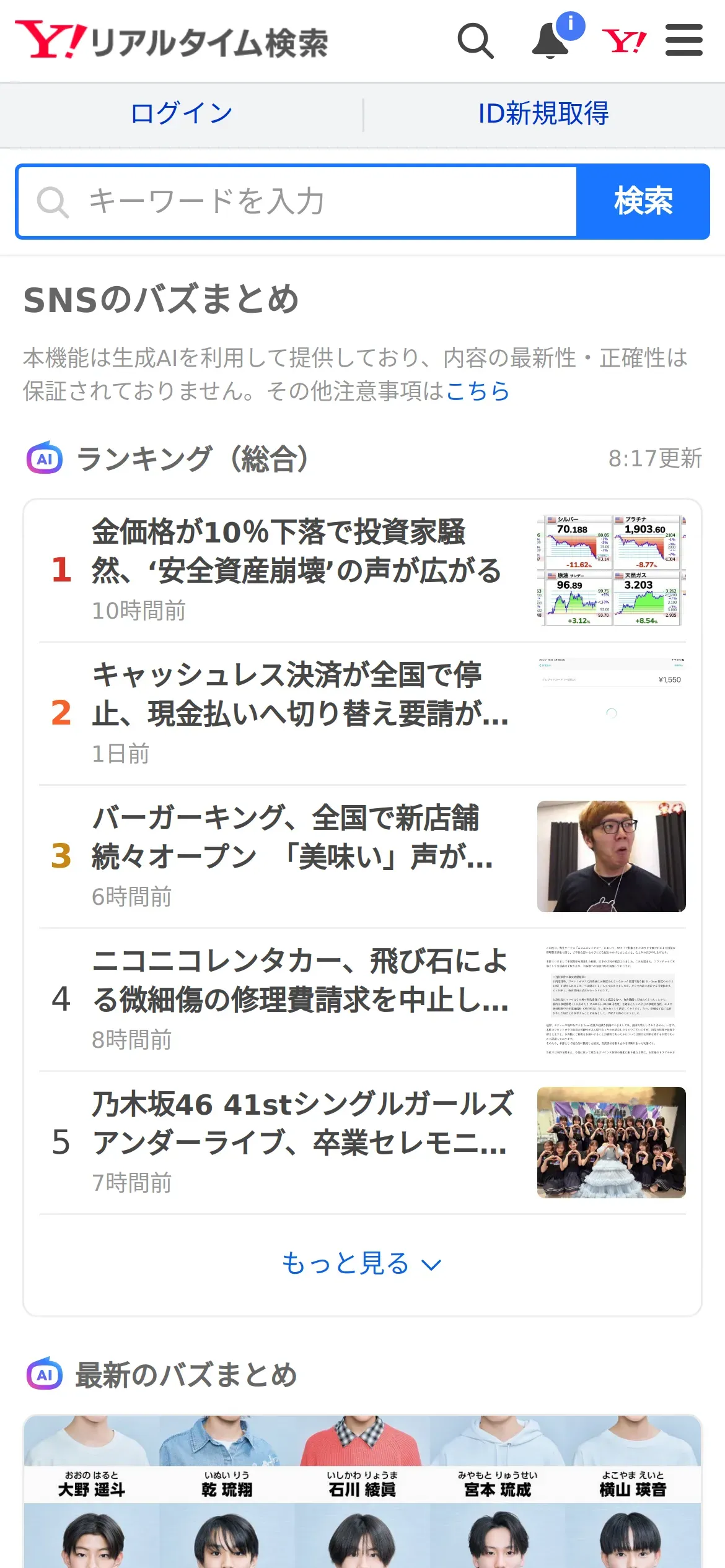Open the stock chart thumbnail for rank 1

pos(612,570)
